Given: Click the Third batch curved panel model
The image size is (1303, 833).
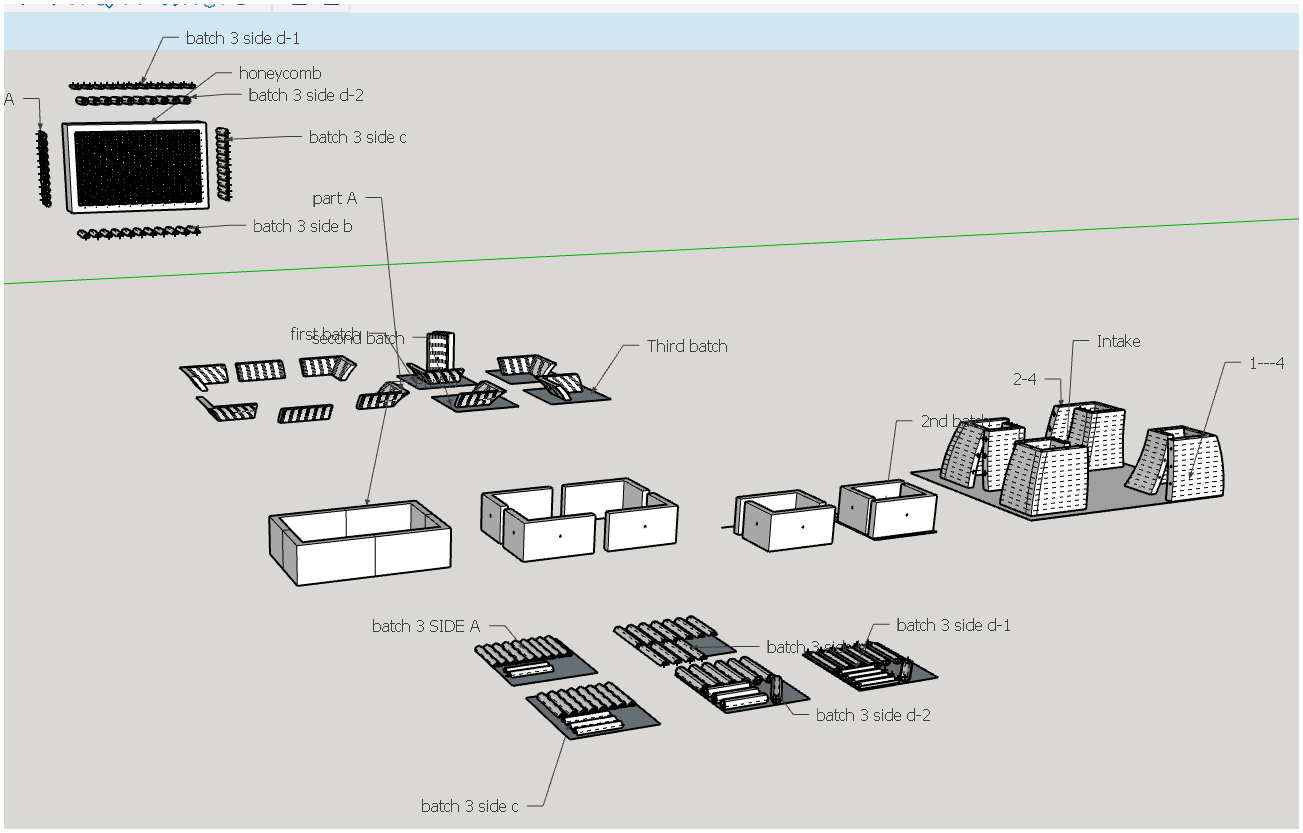Looking at the screenshot, I should (565, 387).
